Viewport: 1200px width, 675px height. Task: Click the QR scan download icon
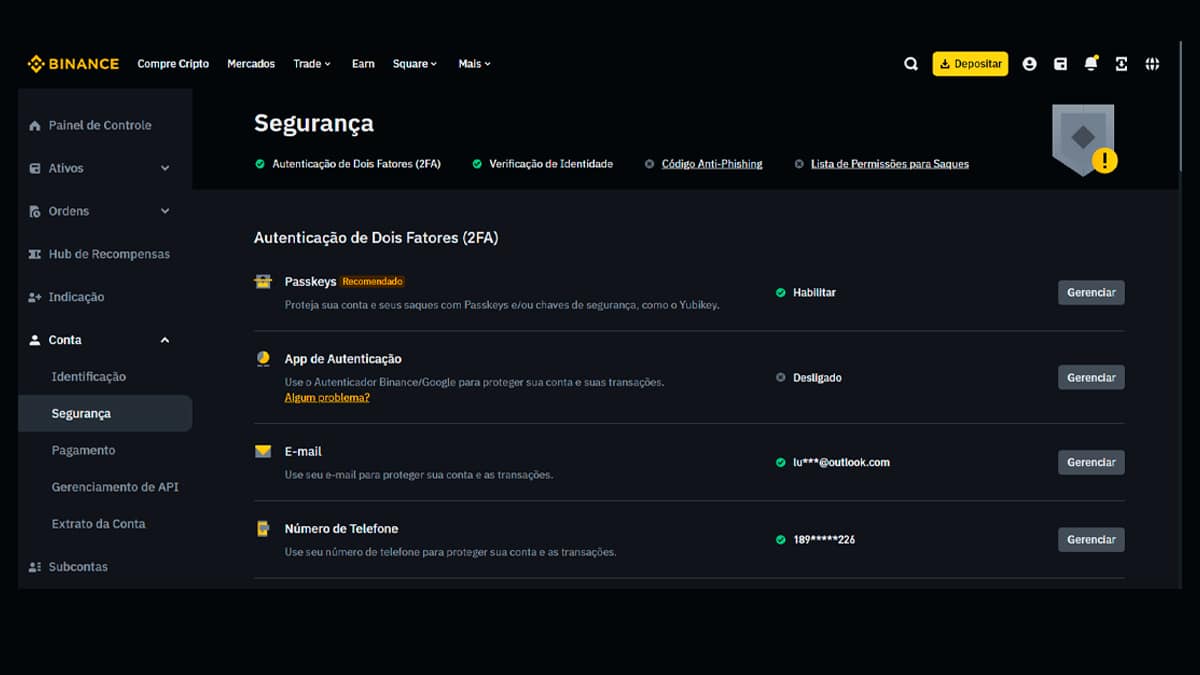[x=1121, y=64]
